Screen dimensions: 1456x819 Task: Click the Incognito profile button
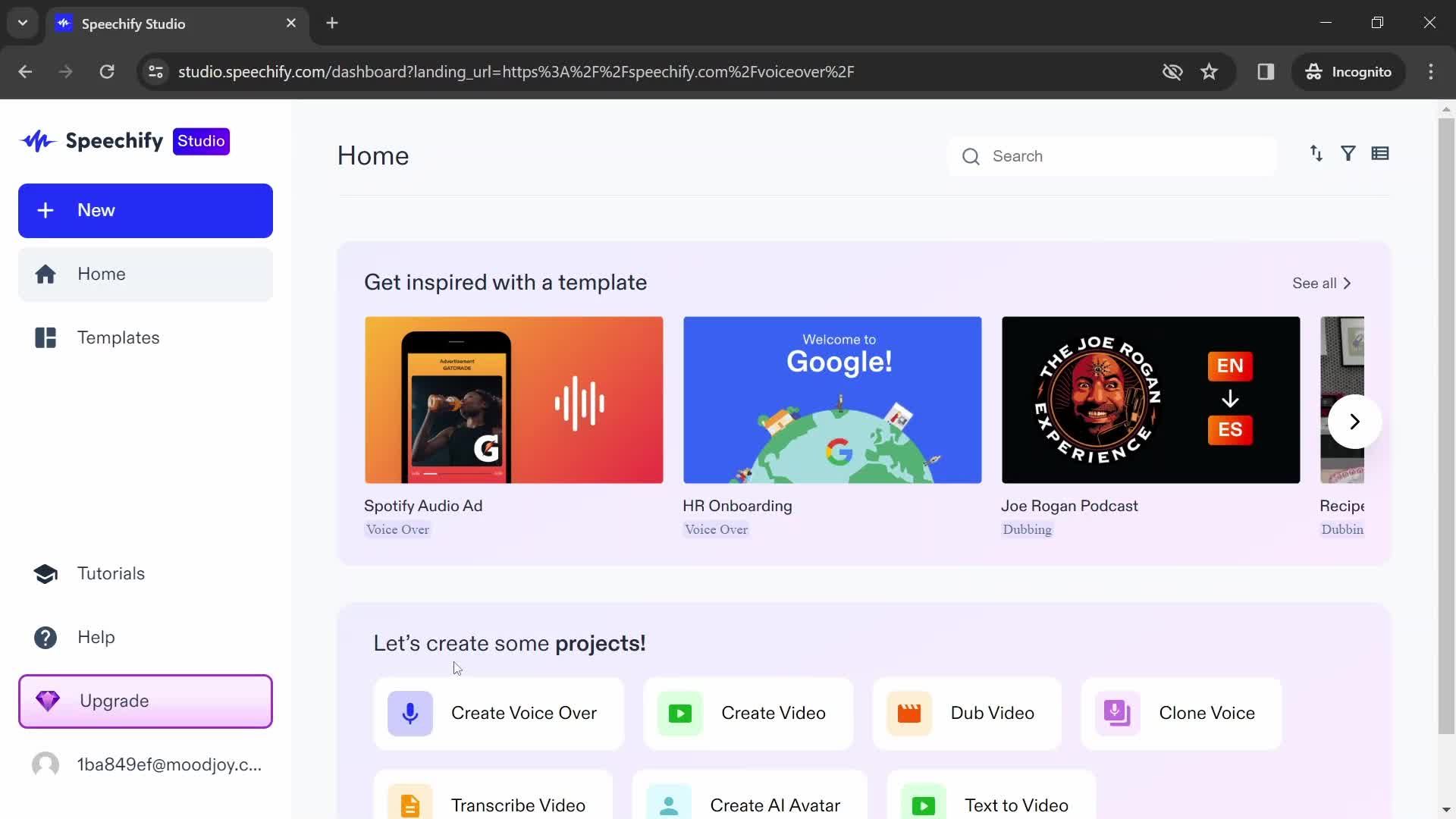(1349, 72)
